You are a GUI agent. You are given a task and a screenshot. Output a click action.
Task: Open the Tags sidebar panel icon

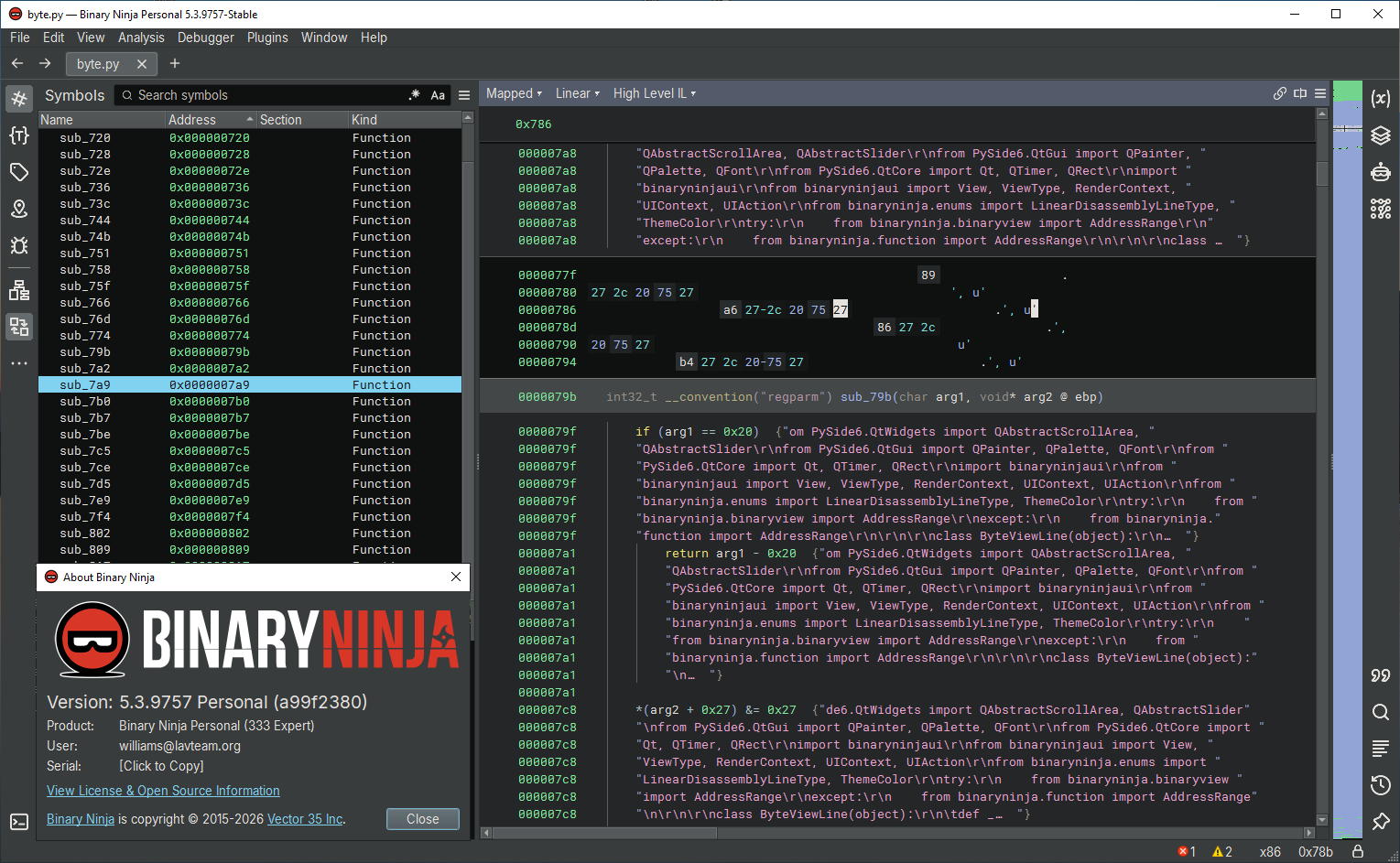(19, 172)
